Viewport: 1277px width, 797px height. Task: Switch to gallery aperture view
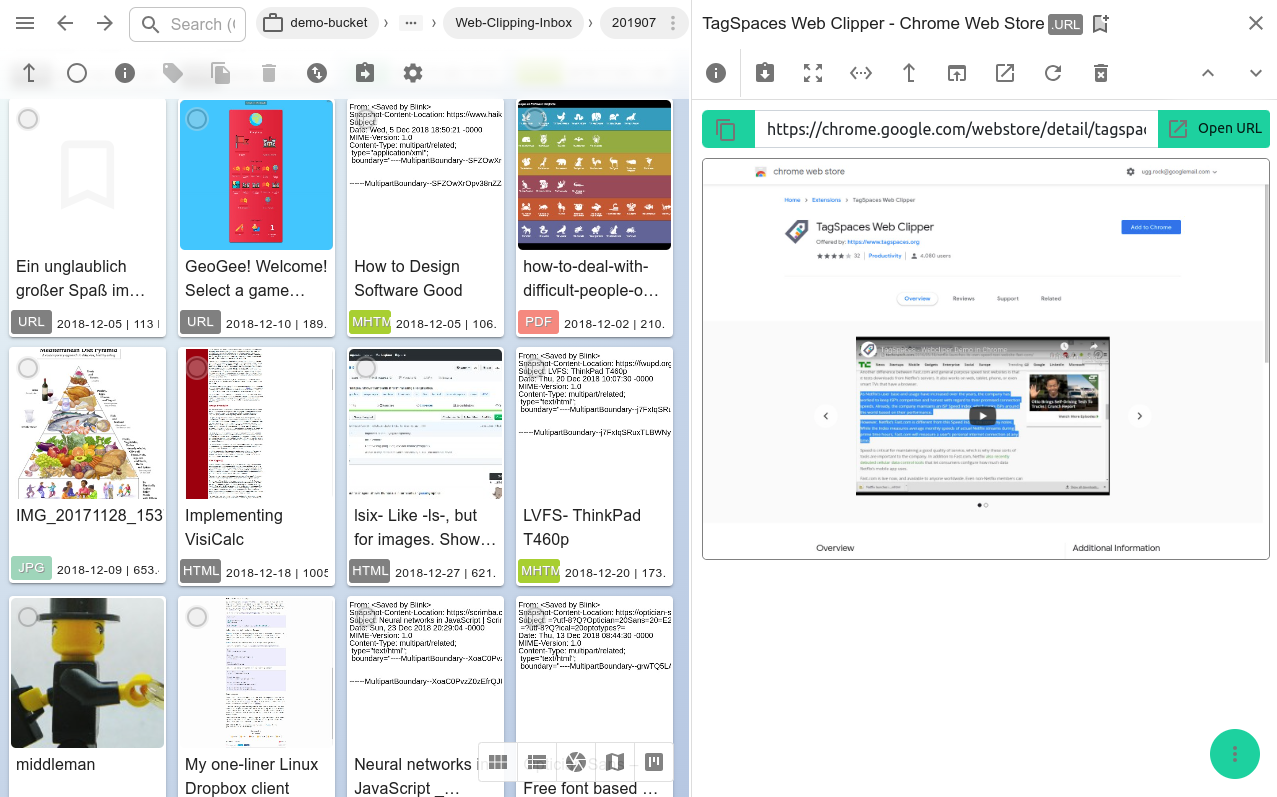[x=576, y=763]
